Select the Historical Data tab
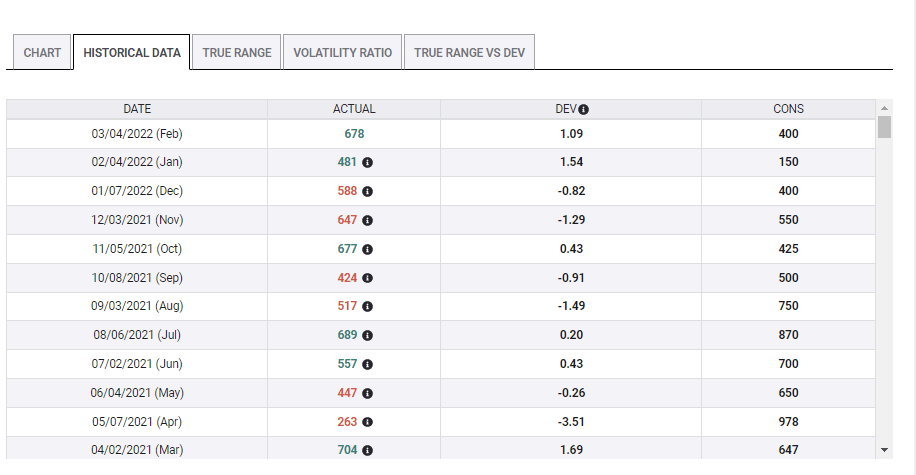Viewport: 916px width, 475px height. [132, 53]
